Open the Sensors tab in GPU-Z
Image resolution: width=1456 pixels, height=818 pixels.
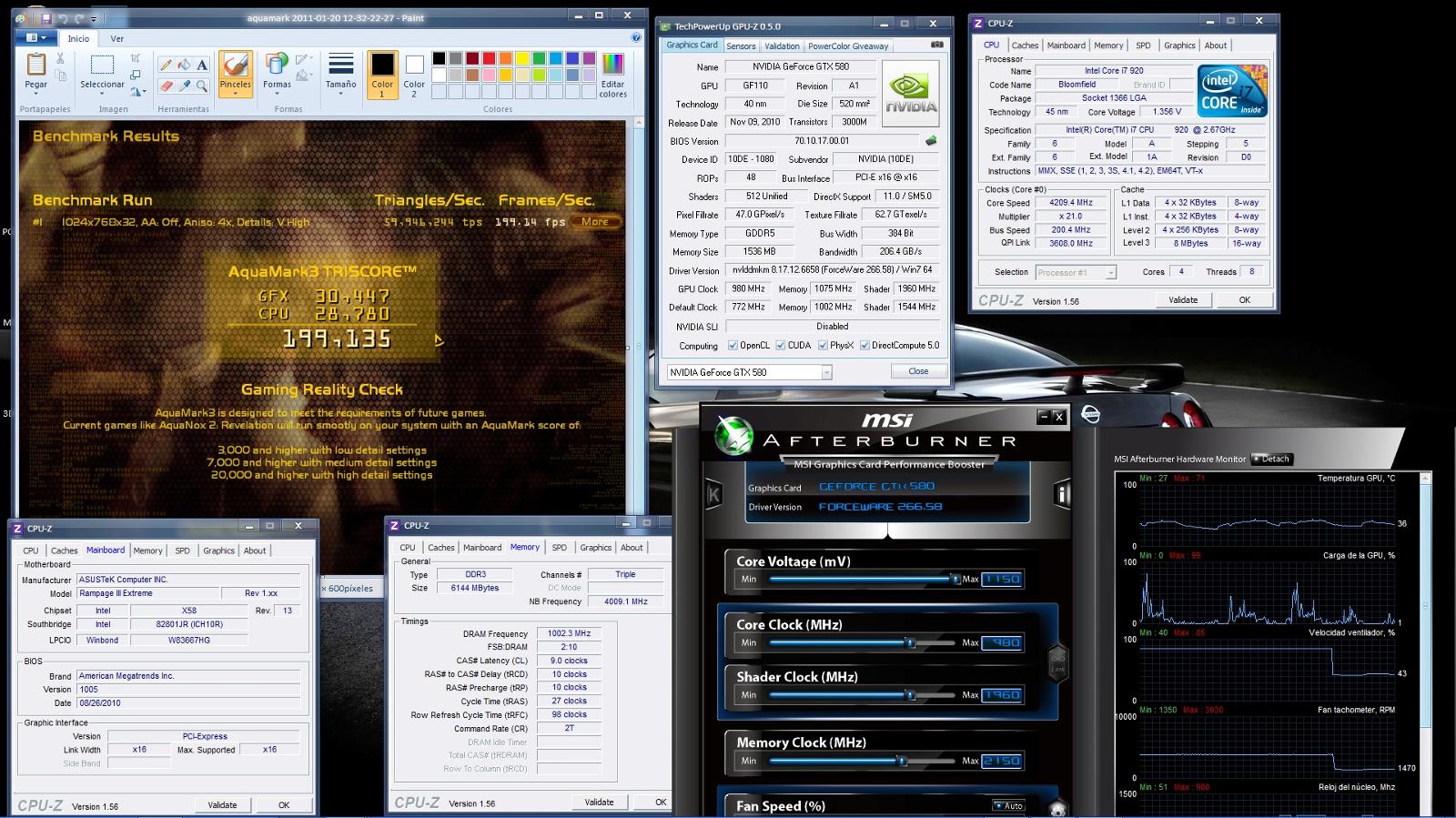[x=741, y=45]
